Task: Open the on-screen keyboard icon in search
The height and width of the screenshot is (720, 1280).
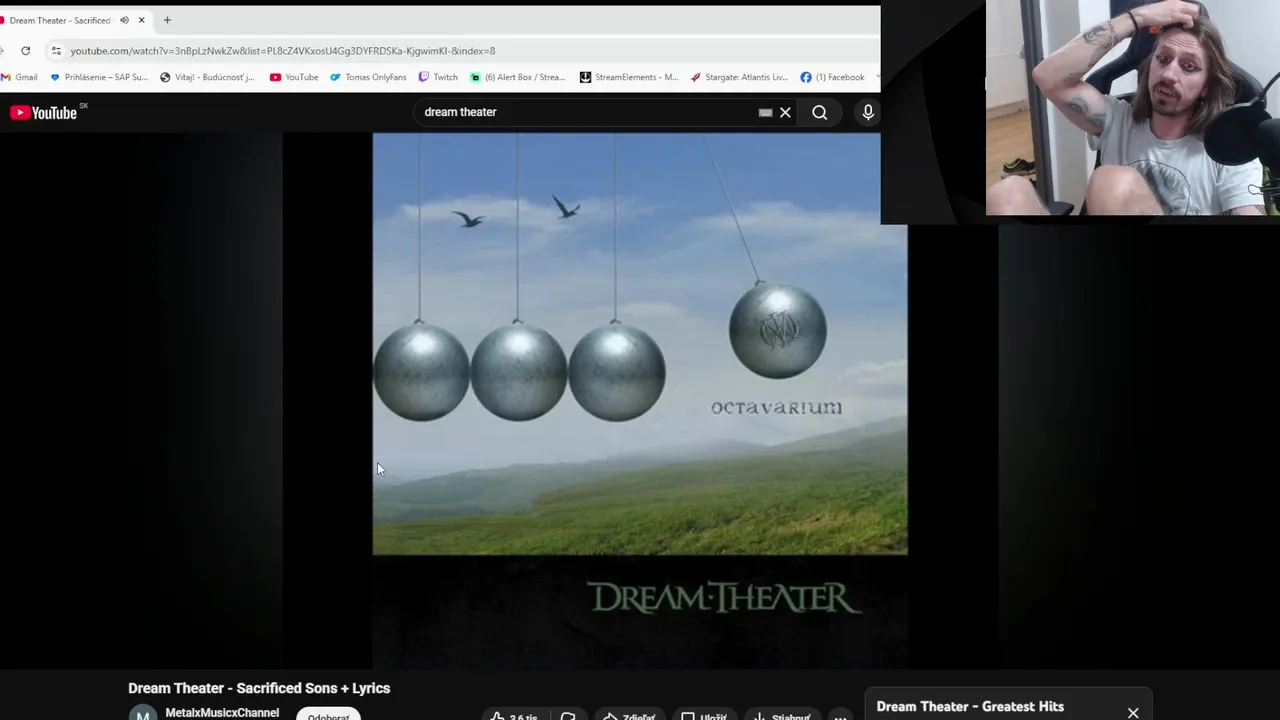Action: [765, 112]
